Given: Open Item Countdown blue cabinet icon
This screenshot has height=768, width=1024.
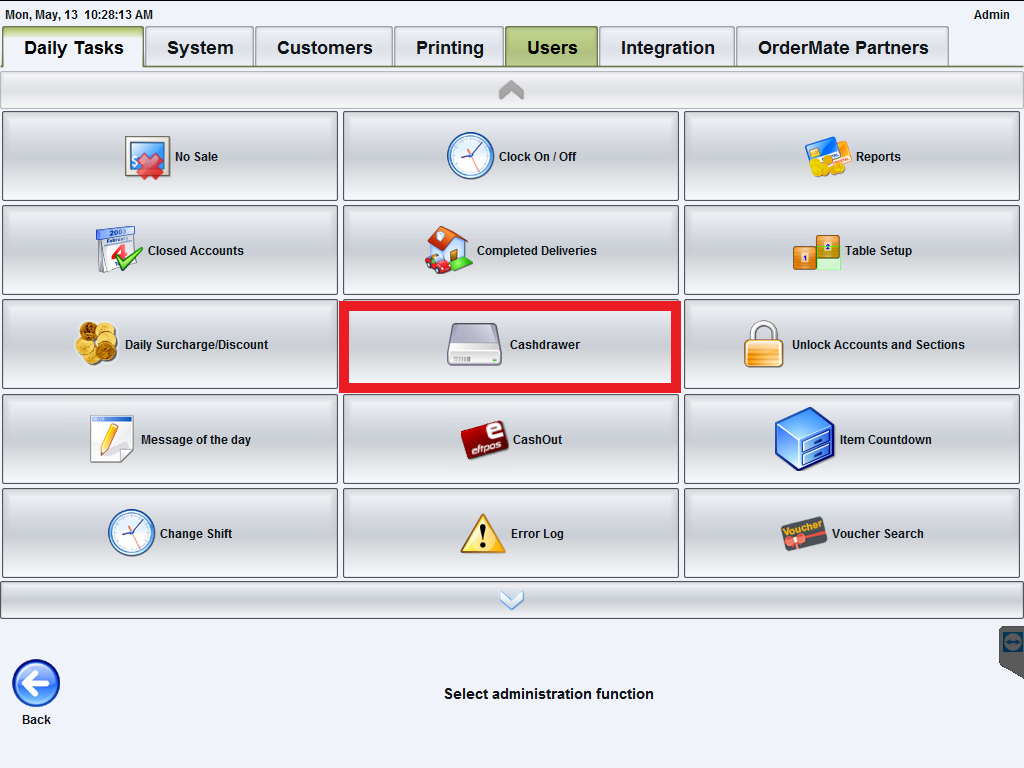Looking at the screenshot, I should click(804, 439).
